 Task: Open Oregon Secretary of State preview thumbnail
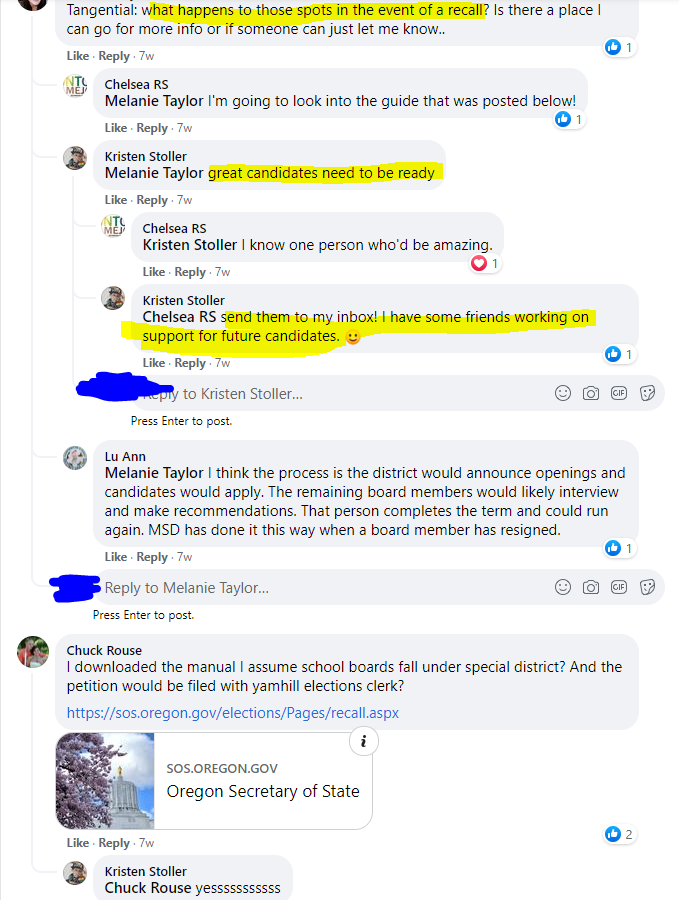coord(106,781)
